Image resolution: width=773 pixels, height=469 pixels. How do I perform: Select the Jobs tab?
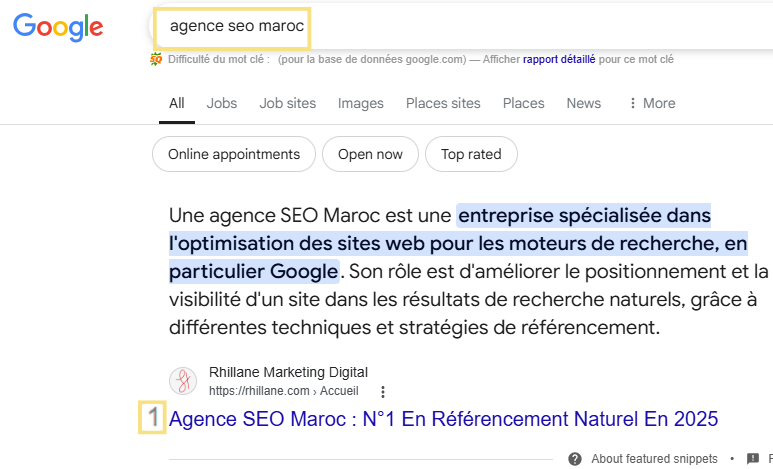[222, 103]
